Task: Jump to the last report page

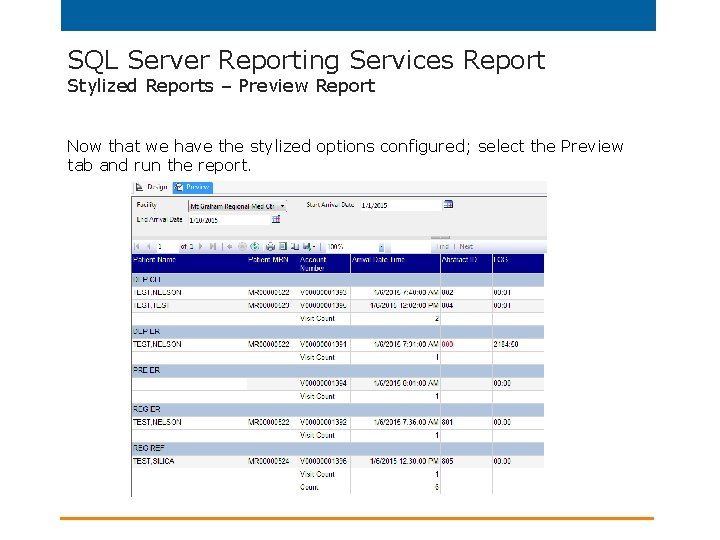Action: (x=213, y=247)
